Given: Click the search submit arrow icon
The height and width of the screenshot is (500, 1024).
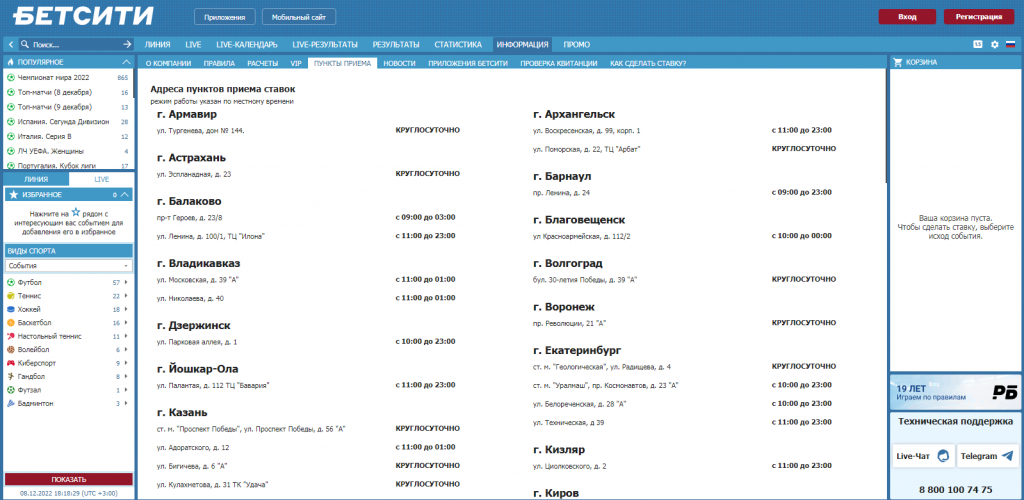Looking at the screenshot, I should point(127,45).
